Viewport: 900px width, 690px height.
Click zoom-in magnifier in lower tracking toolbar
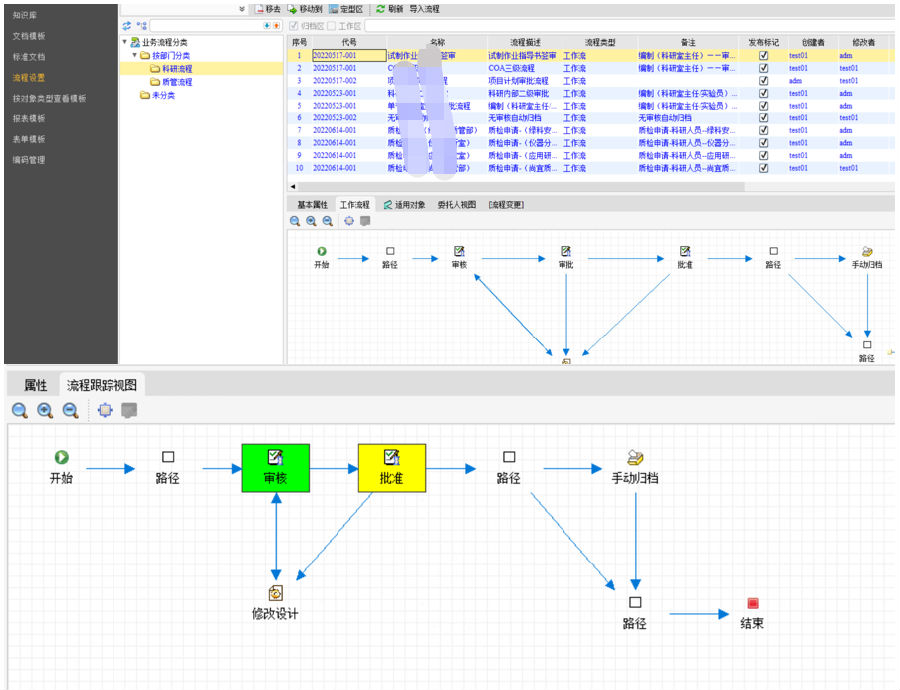pos(45,410)
